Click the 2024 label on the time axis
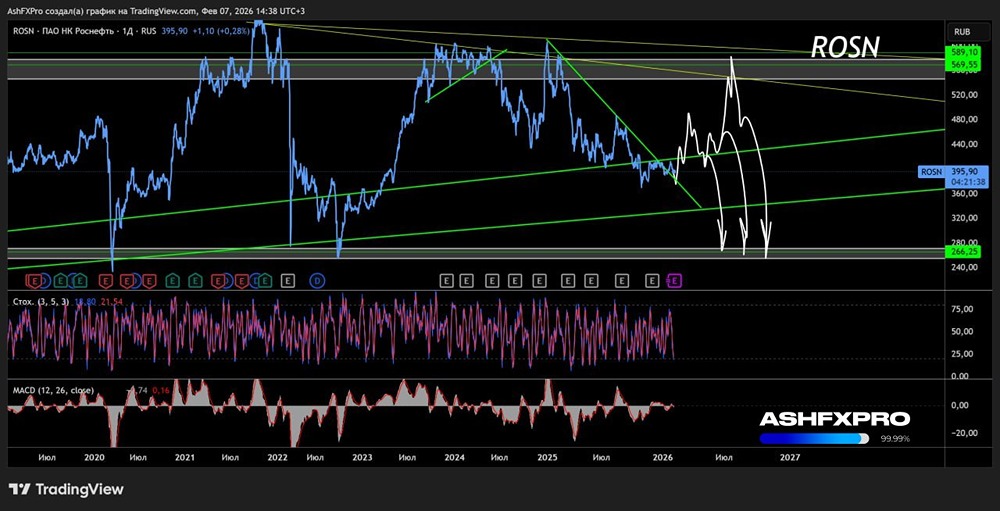 click(454, 457)
